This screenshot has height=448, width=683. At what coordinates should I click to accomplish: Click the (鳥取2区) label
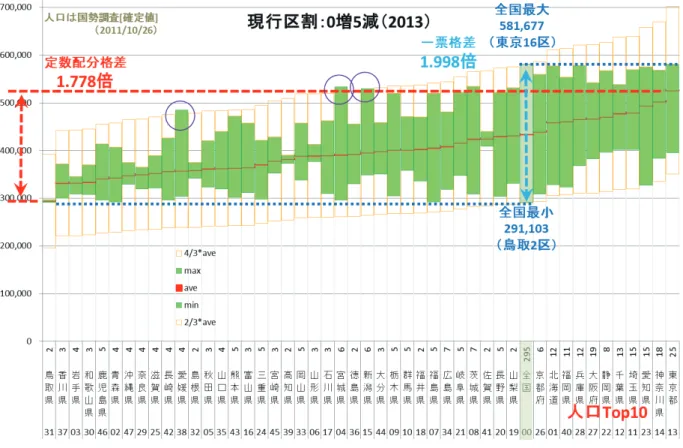[526, 245]
